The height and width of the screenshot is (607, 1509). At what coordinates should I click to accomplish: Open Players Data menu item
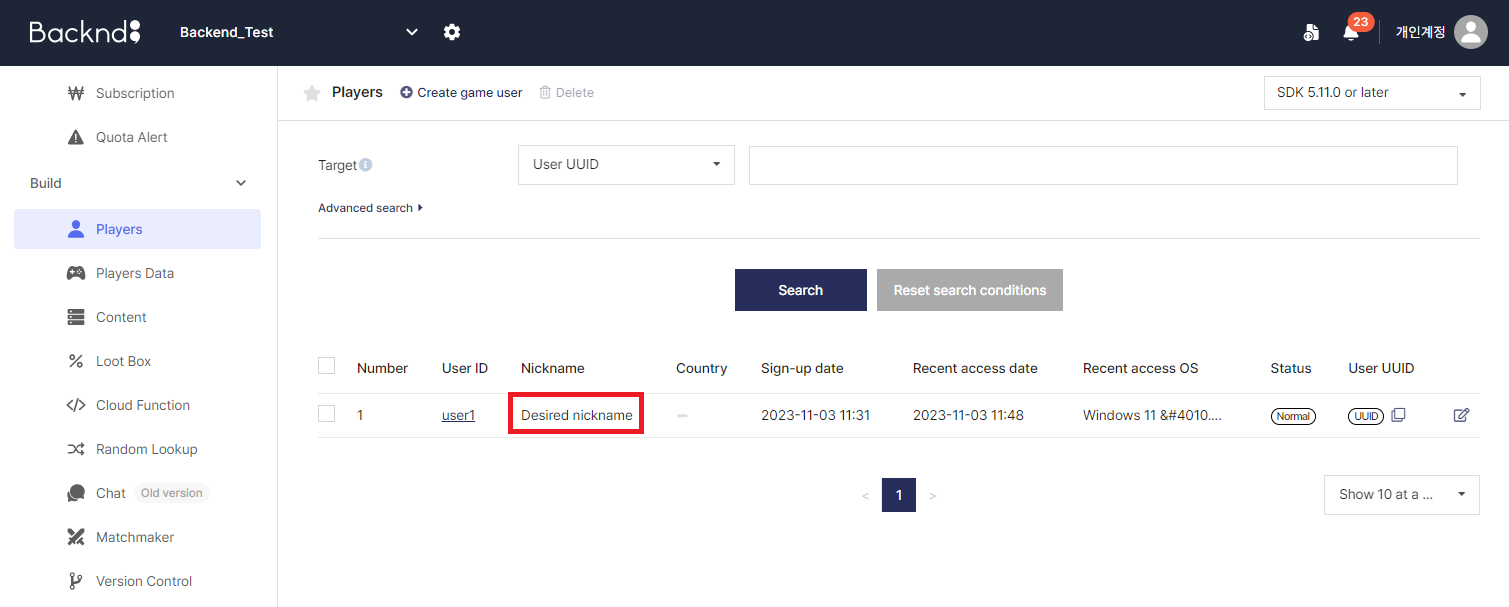click(135, 273)
